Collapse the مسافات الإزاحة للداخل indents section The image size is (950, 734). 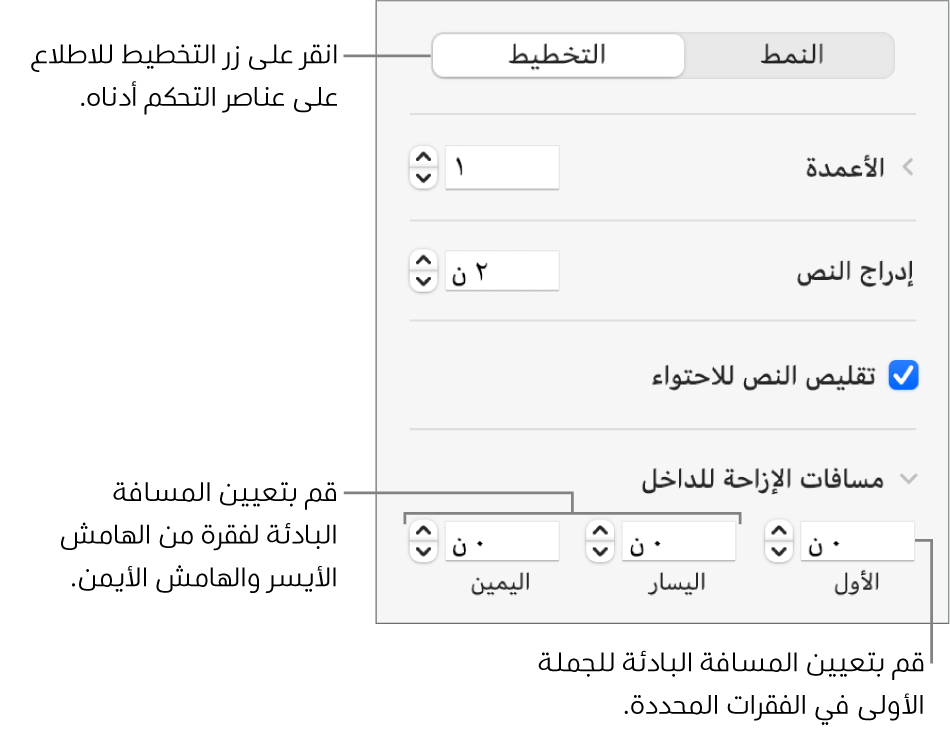click(908, 480)
